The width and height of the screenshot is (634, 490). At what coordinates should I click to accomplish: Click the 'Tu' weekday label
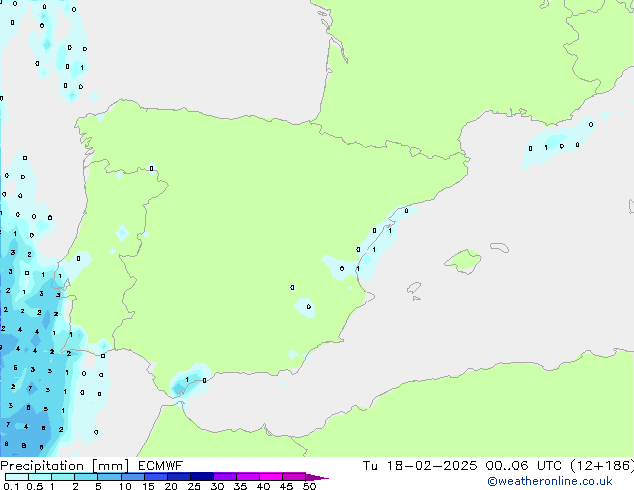(370, 466)
